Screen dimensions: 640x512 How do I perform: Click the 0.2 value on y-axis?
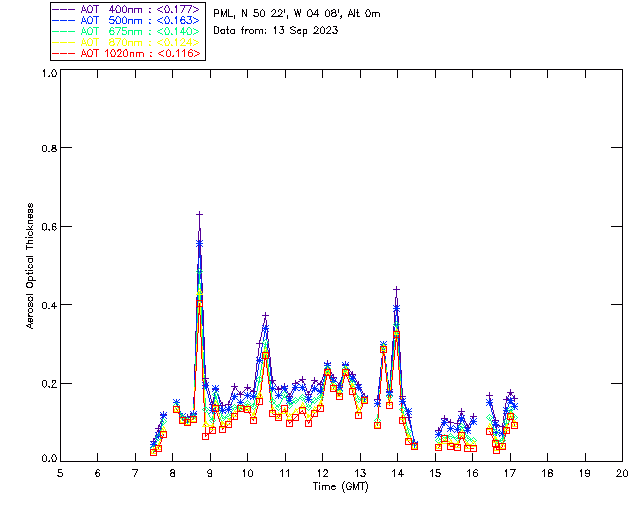[x=49, y=384]
